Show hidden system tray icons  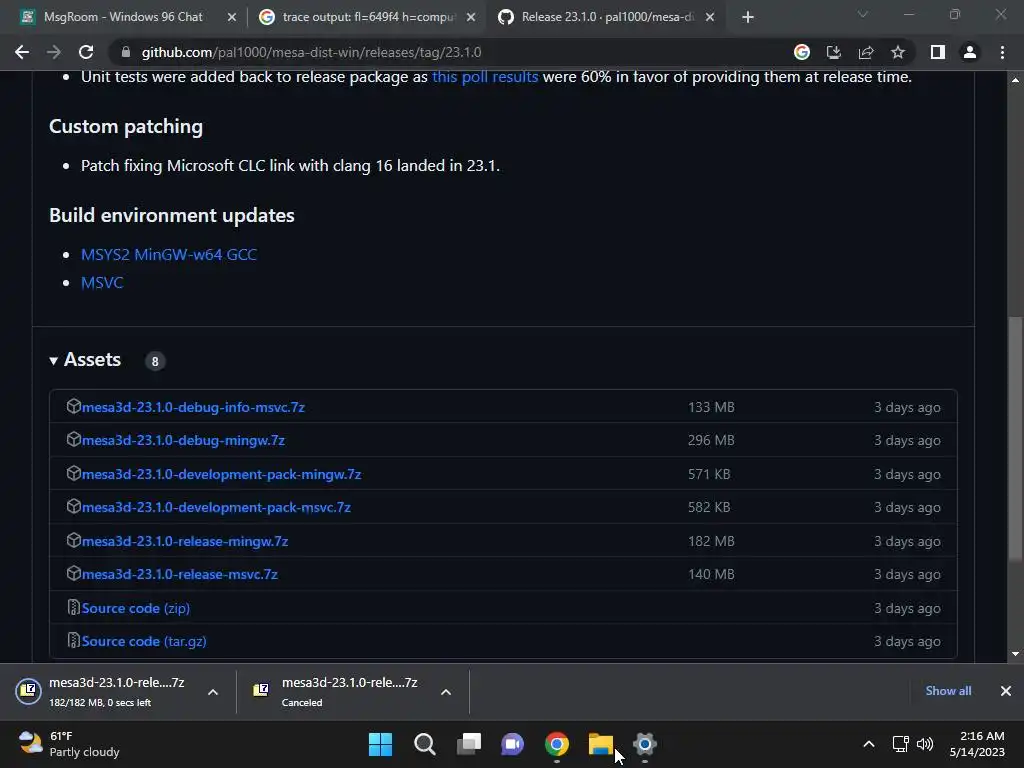[869, 744]
